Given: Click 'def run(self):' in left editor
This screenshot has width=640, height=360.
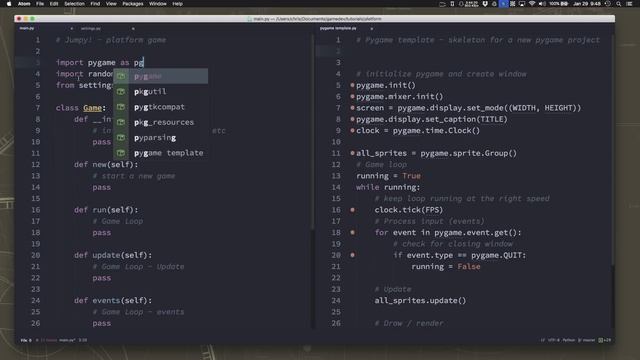Looking at the screenshot, I should point(106,210).
